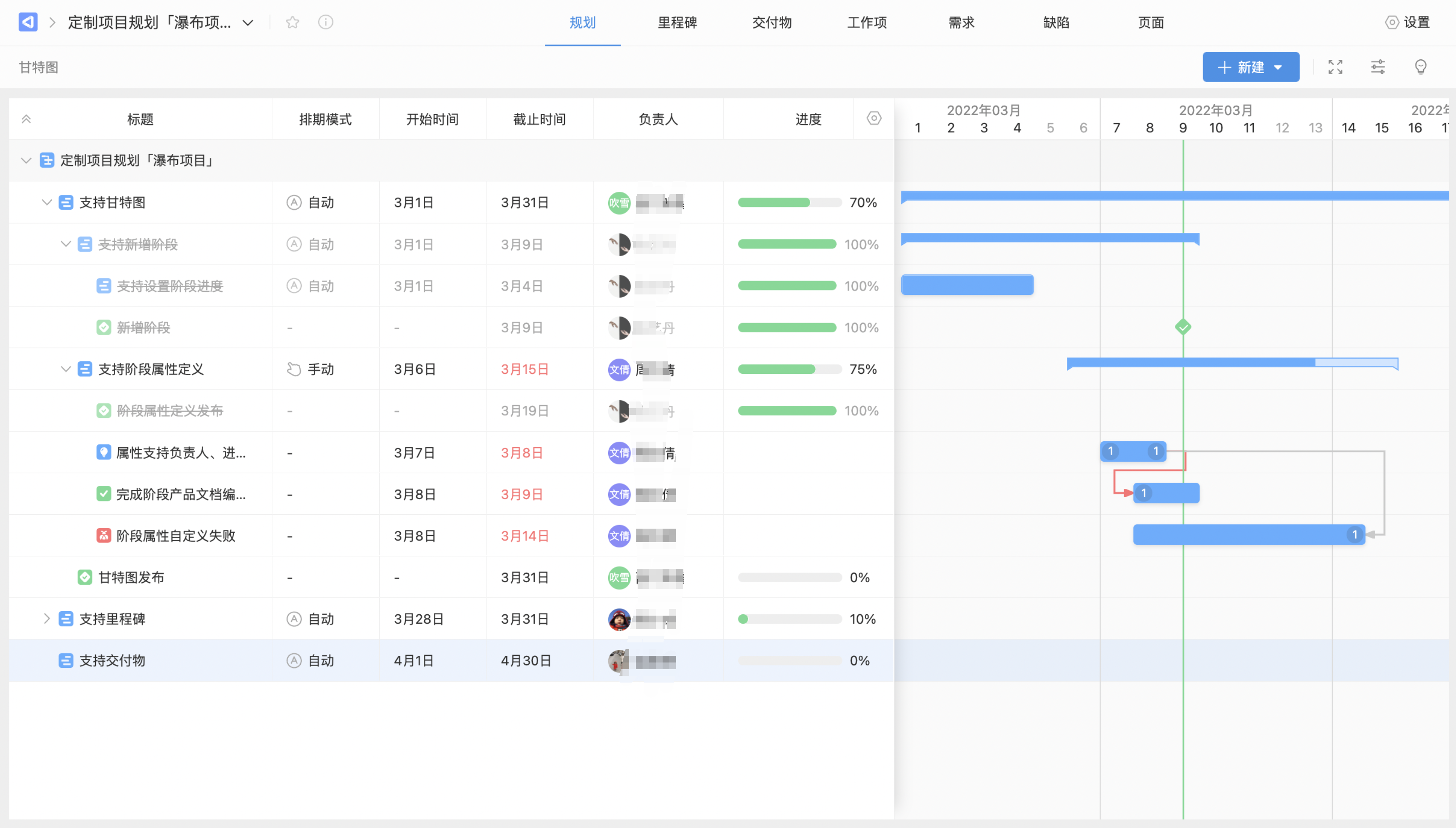Open the filter sliders settings icon
Viewport: 1456px width, 828px height.
click(1378, 67)
